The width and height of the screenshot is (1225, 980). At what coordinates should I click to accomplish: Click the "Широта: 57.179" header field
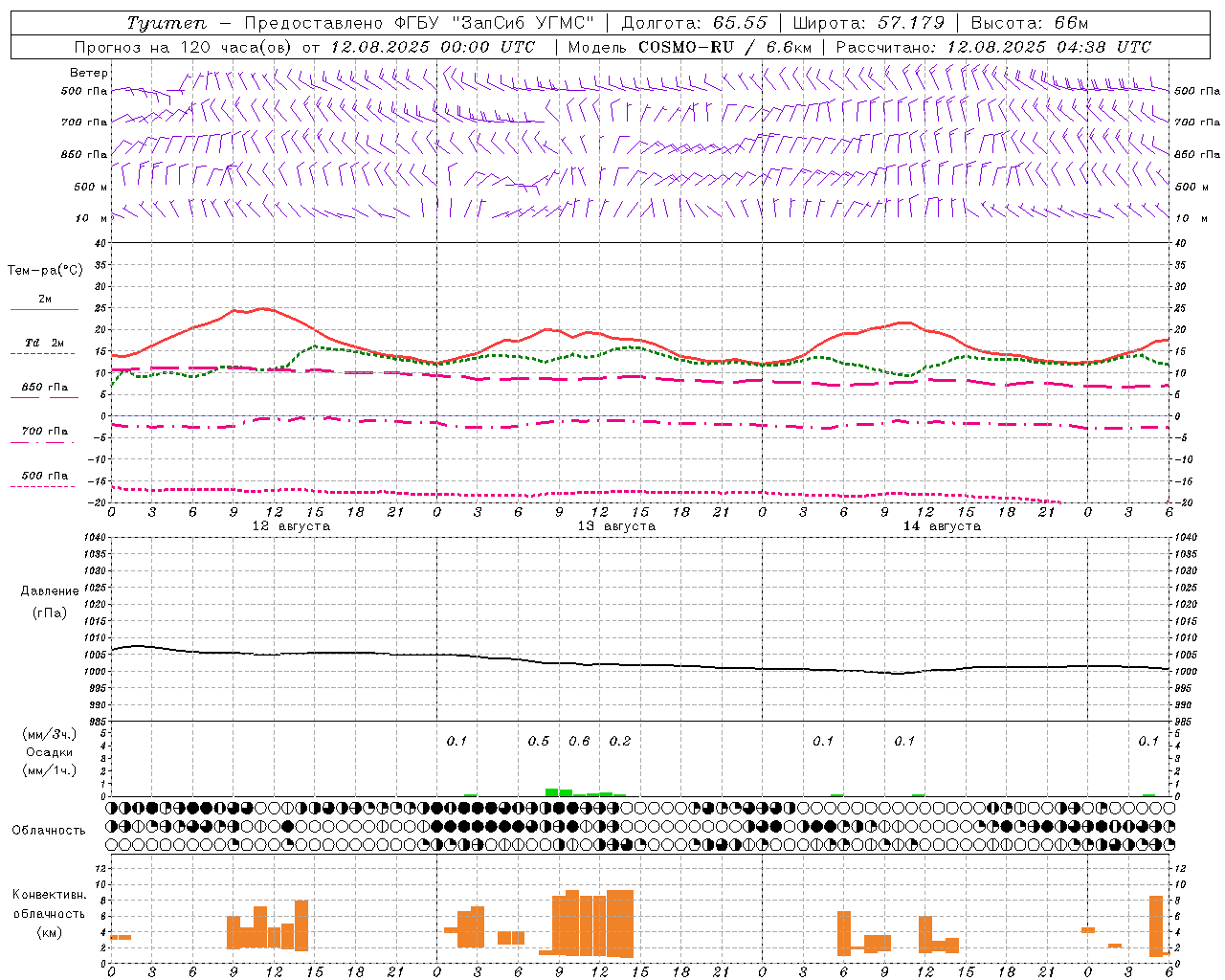click(869, 23)
